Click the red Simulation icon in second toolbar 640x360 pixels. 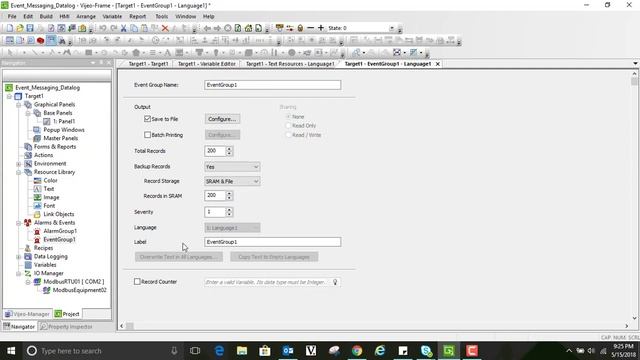[x=40, y=40]
